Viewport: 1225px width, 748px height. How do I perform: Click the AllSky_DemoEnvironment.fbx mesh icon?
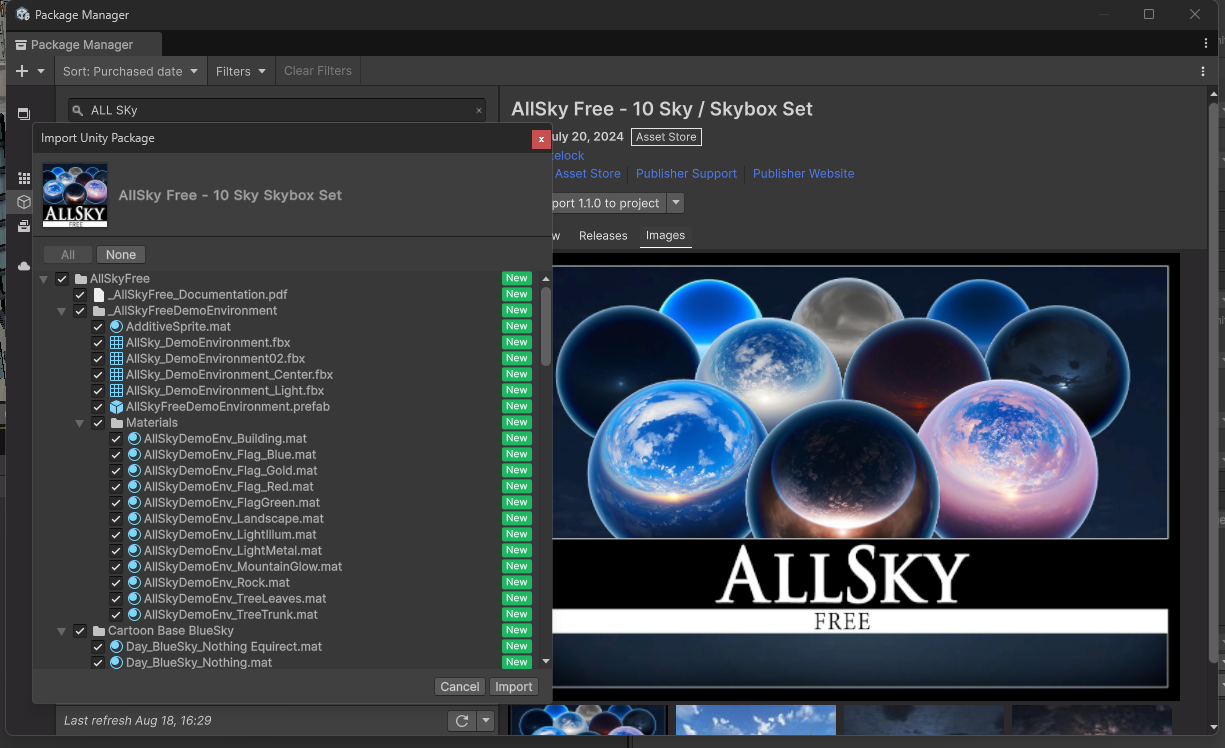(x=116, y=343)
